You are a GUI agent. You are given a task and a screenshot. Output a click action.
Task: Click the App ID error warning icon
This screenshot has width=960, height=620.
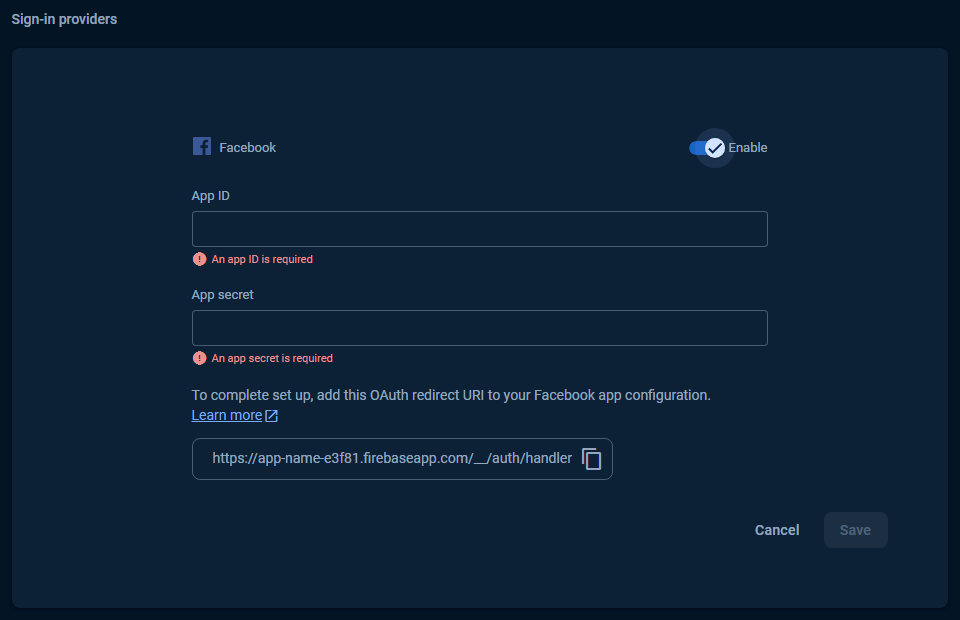pos(200,259)
